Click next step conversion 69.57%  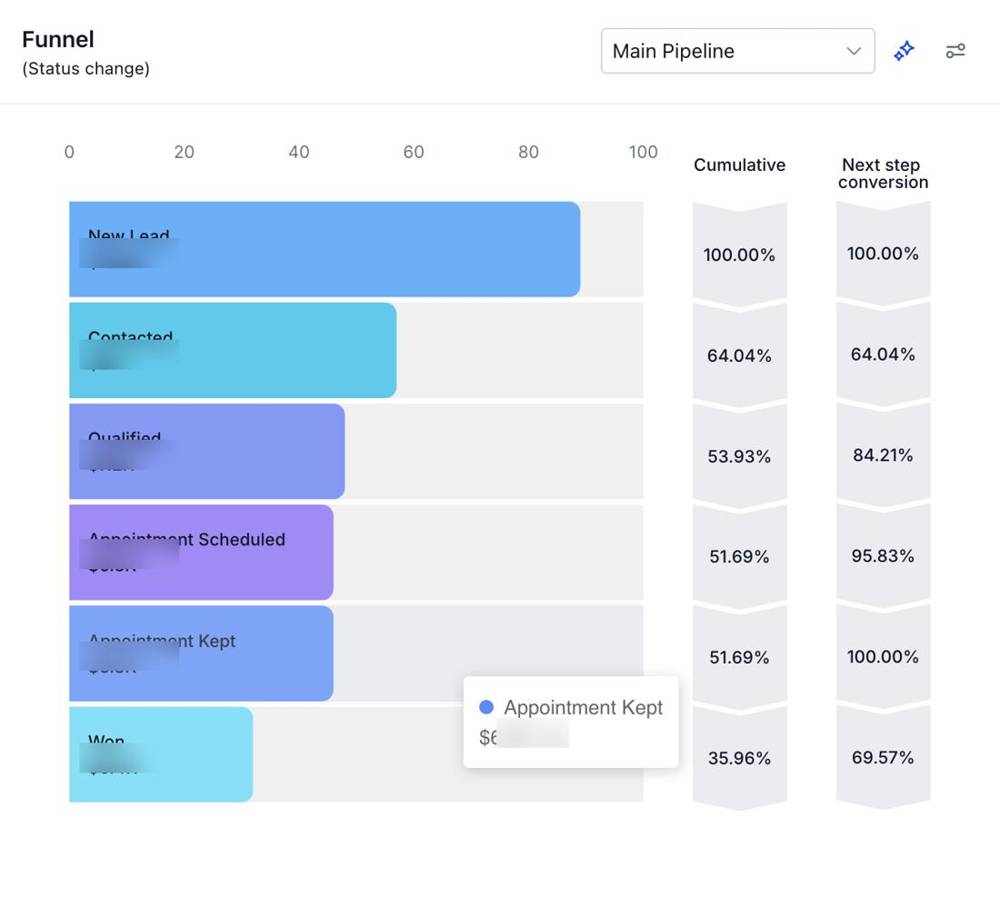pos(883,758)
